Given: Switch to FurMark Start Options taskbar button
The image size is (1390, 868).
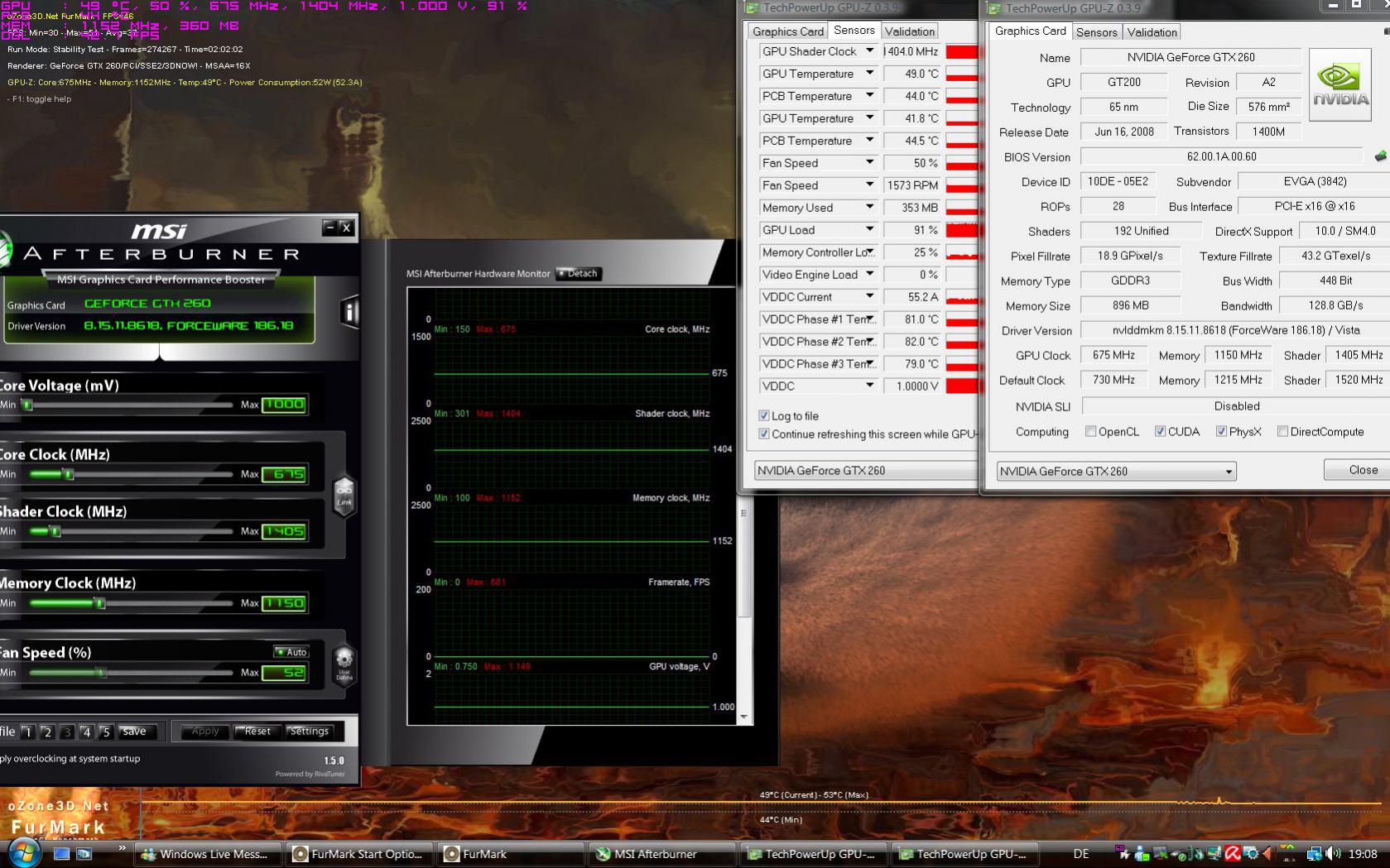Looking at the screenshot, I should [360, 854].
